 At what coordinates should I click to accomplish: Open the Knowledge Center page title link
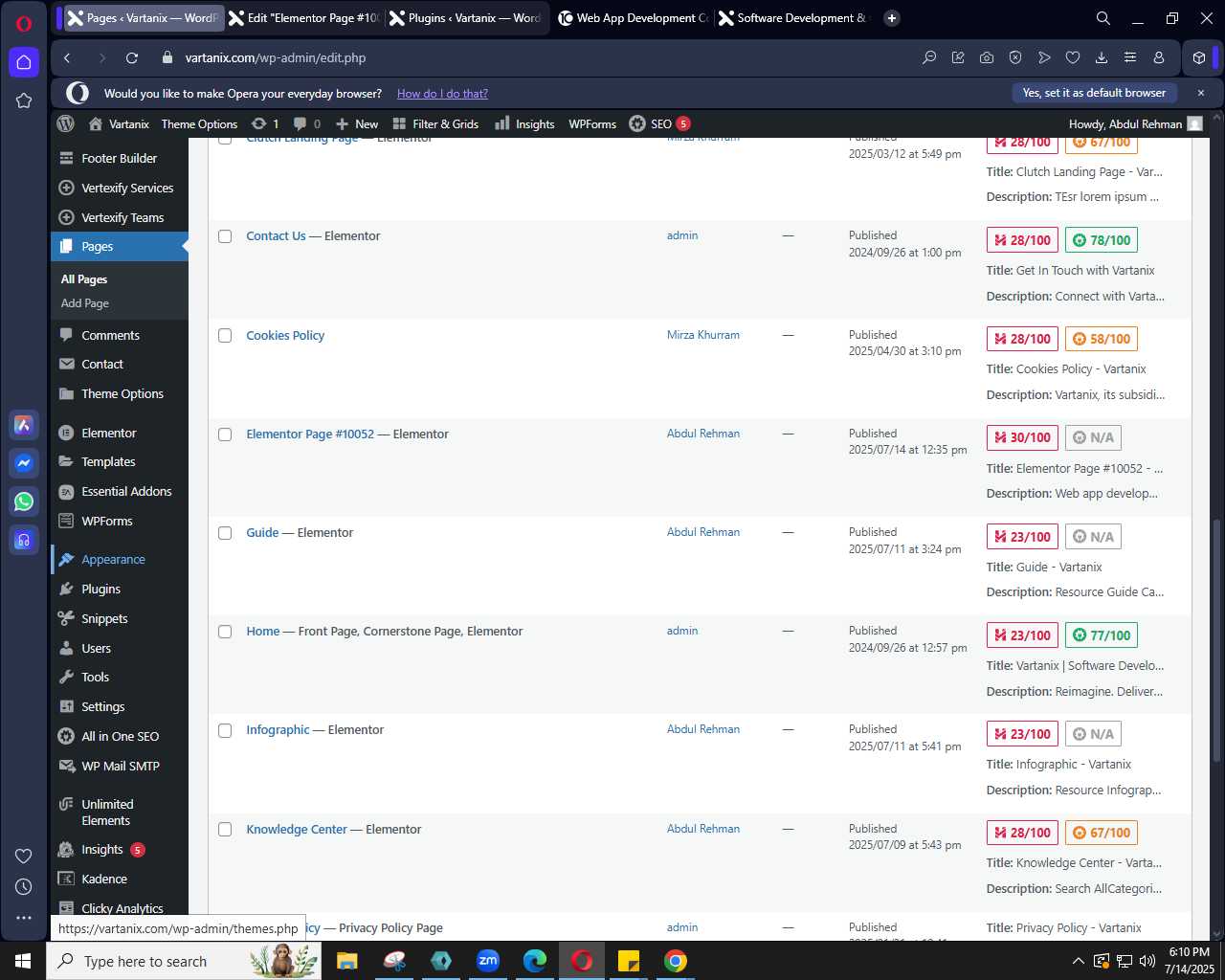tap(297, 830)
